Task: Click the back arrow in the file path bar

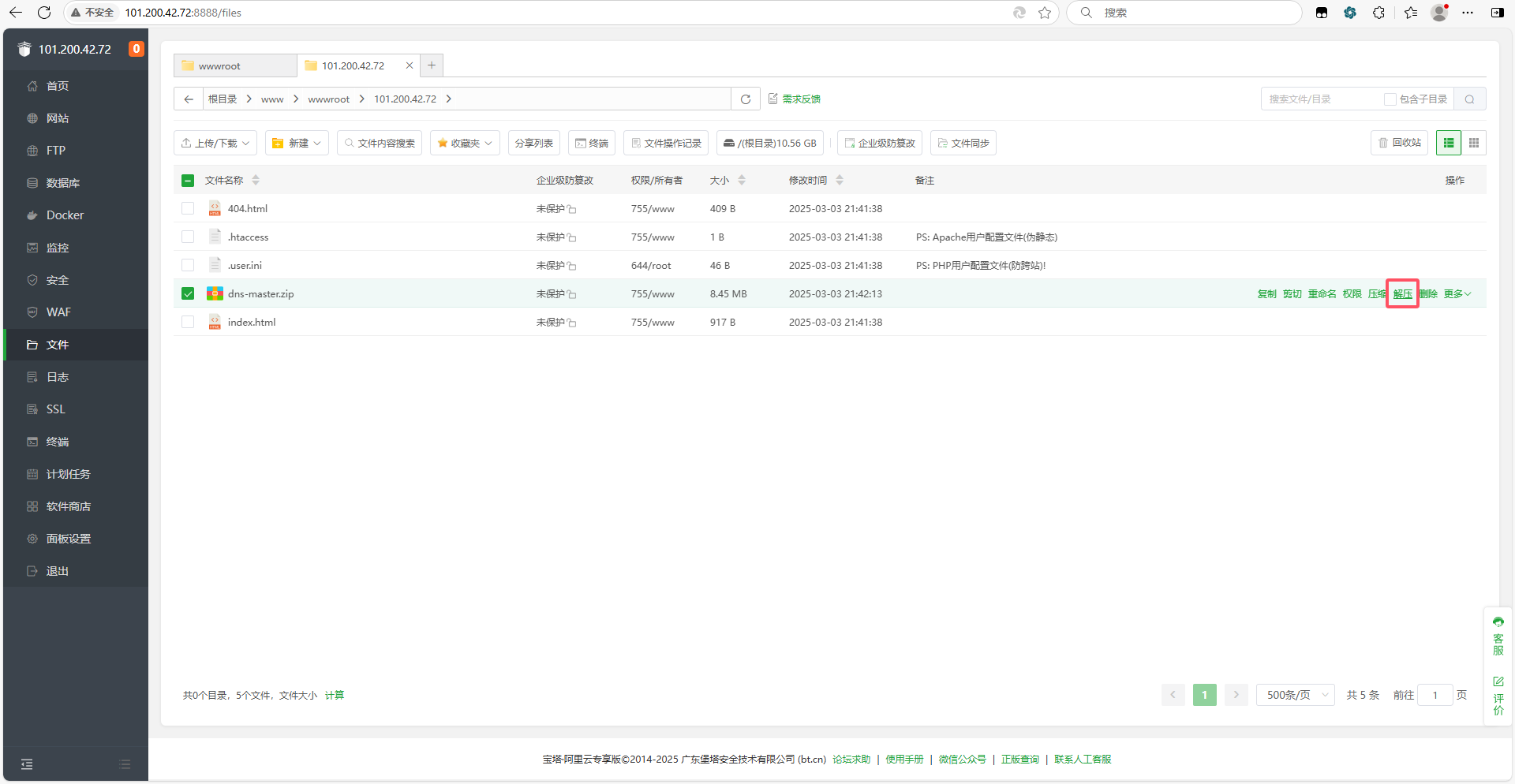Action: tap(189, 99)
